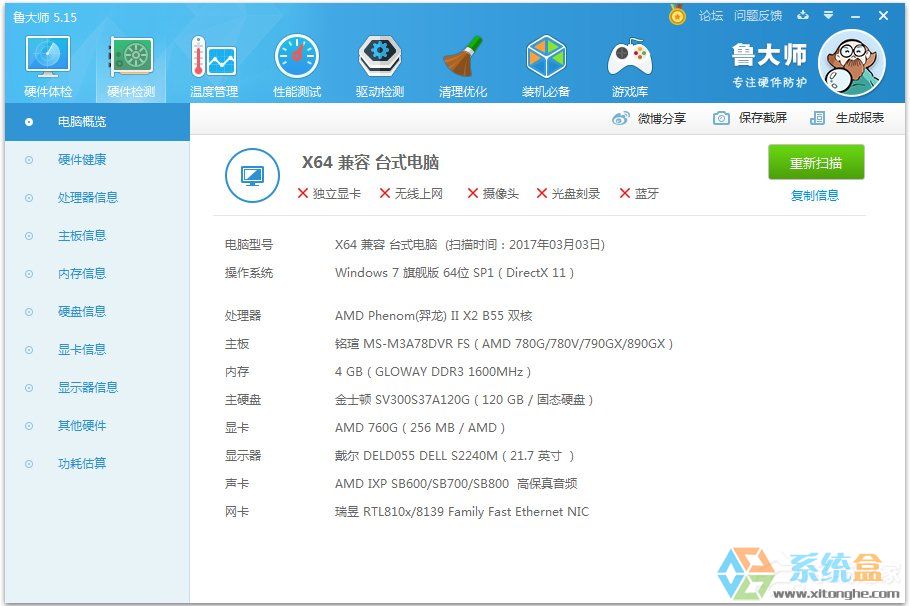Click motherboard value 铭瑄 MS-M3A78DVR FS
Screen dimensions: 910x606
(504, 344)
